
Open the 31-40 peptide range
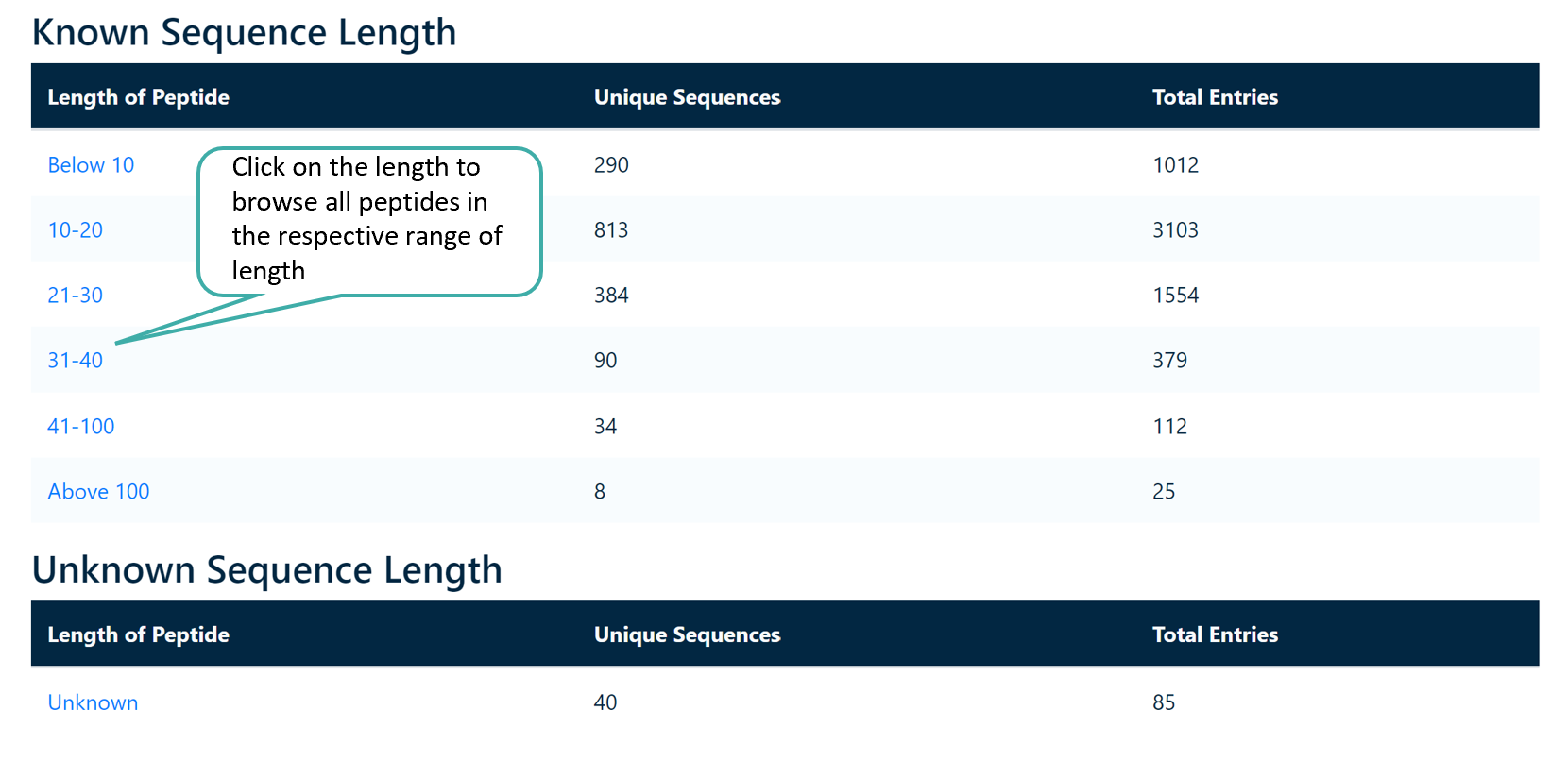click(75, 360)
